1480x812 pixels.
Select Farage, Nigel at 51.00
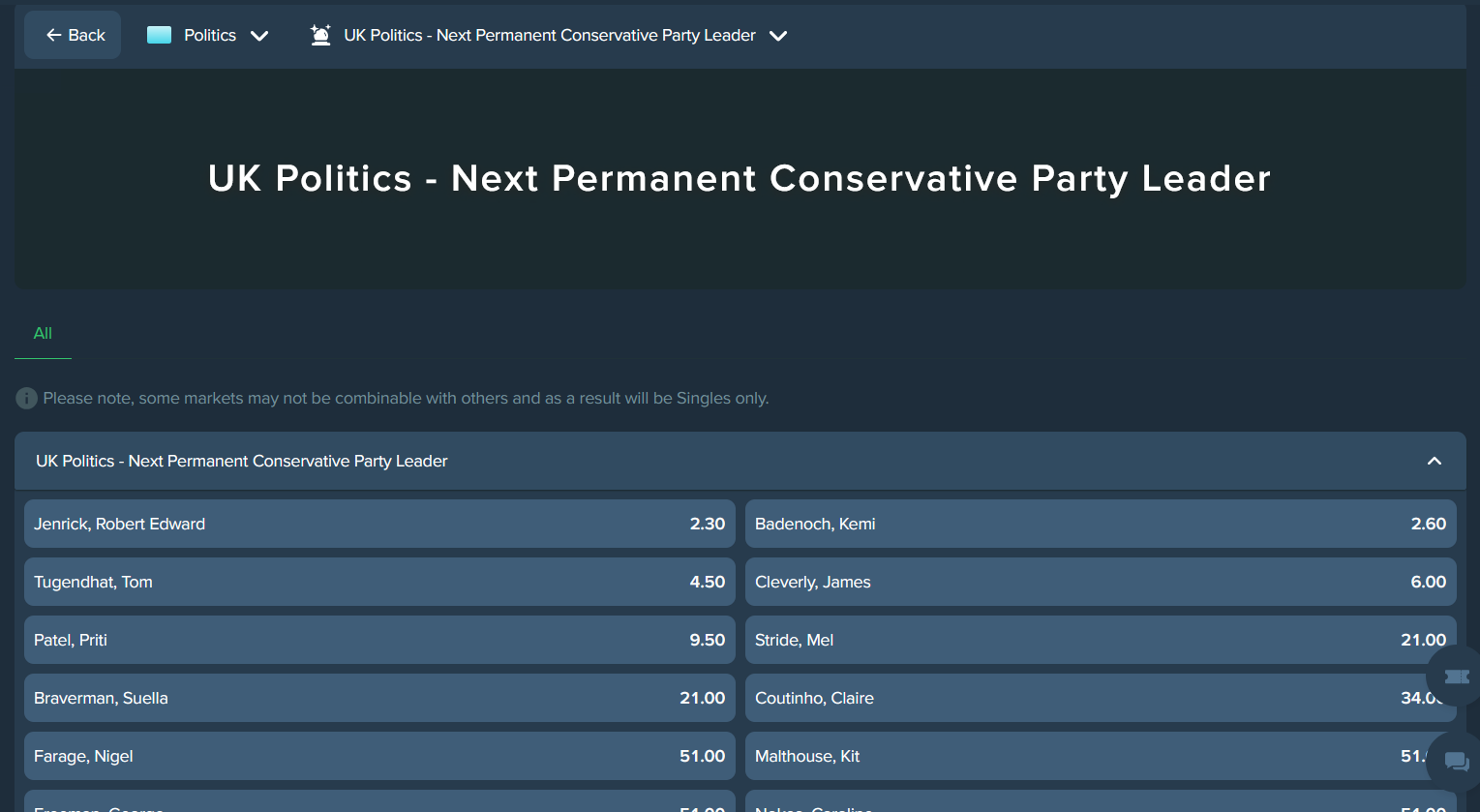tap(379, 756)
